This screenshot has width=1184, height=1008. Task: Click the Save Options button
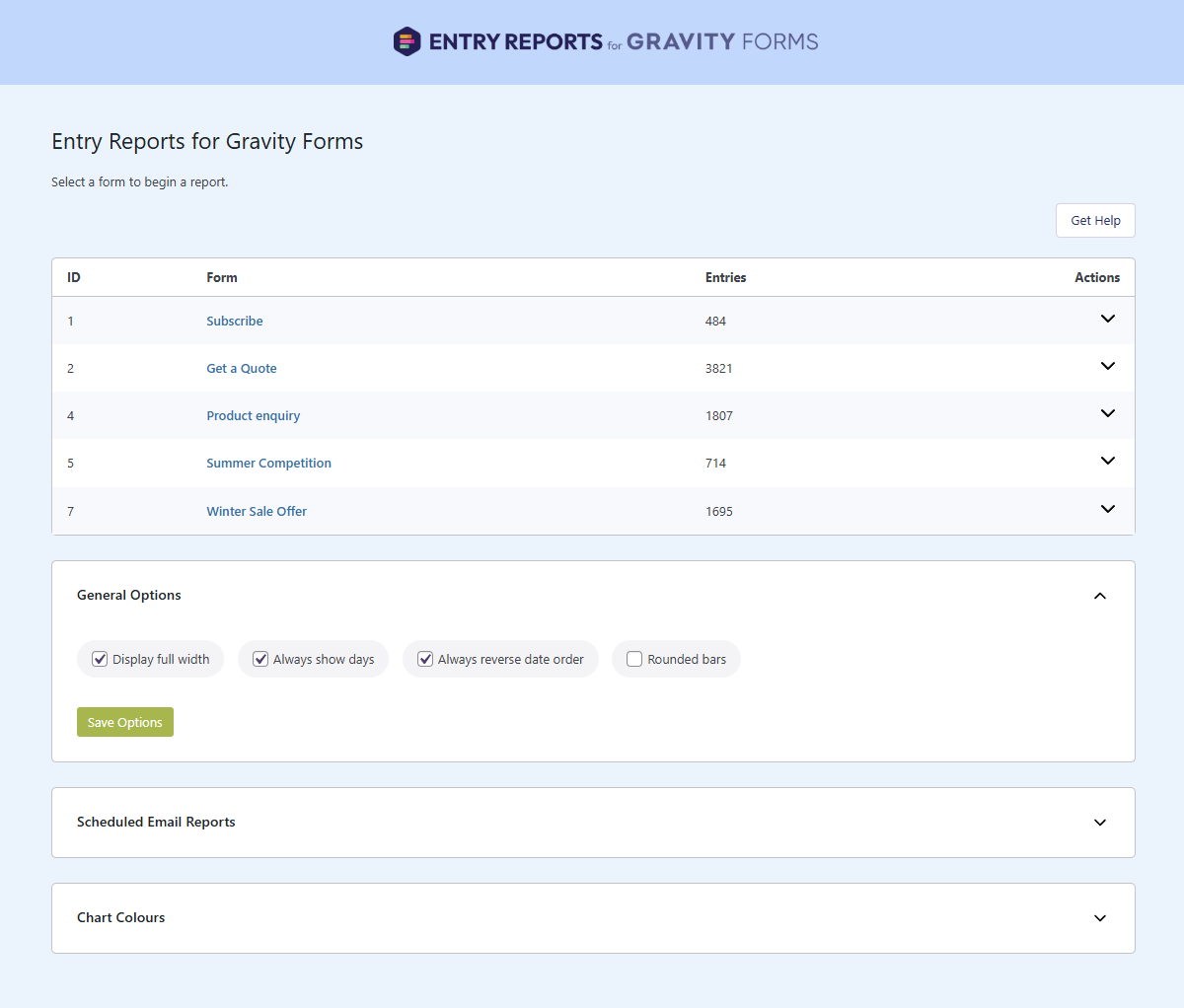click(125, 722)
